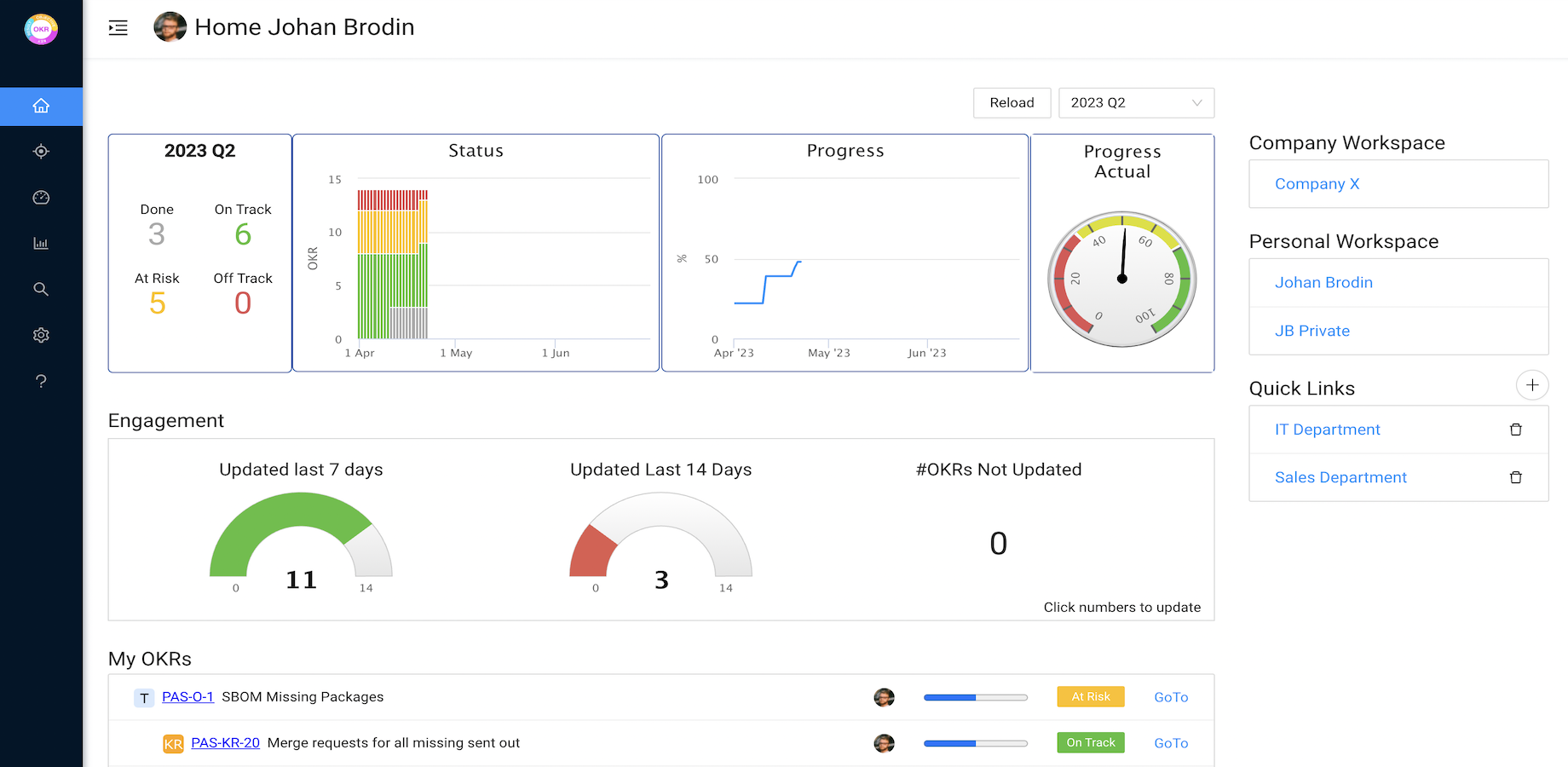Delete the Sales Department quick link
Viewport: 1568px width, 767px height.
tap(1515, 477)
